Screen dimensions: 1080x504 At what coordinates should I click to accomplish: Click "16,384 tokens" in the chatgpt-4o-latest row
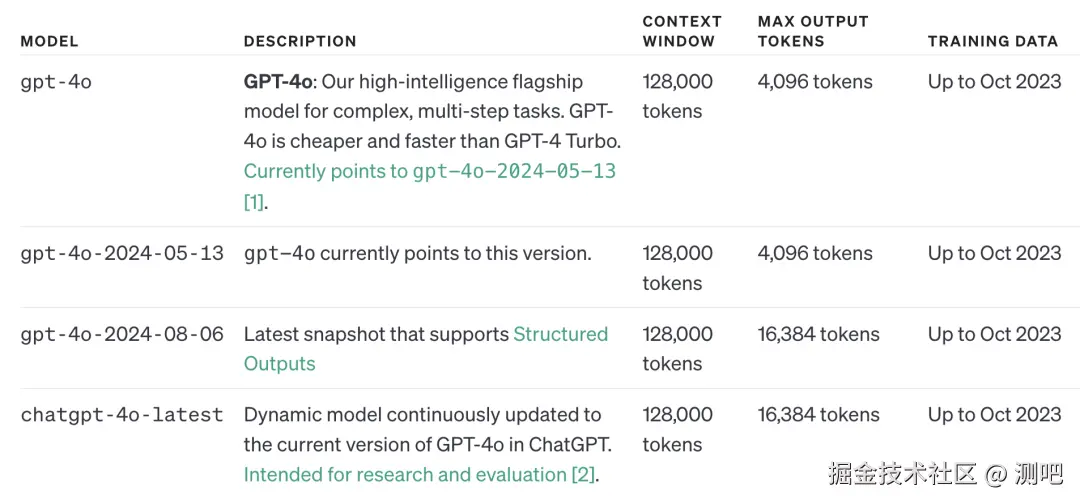click(819, 415)
